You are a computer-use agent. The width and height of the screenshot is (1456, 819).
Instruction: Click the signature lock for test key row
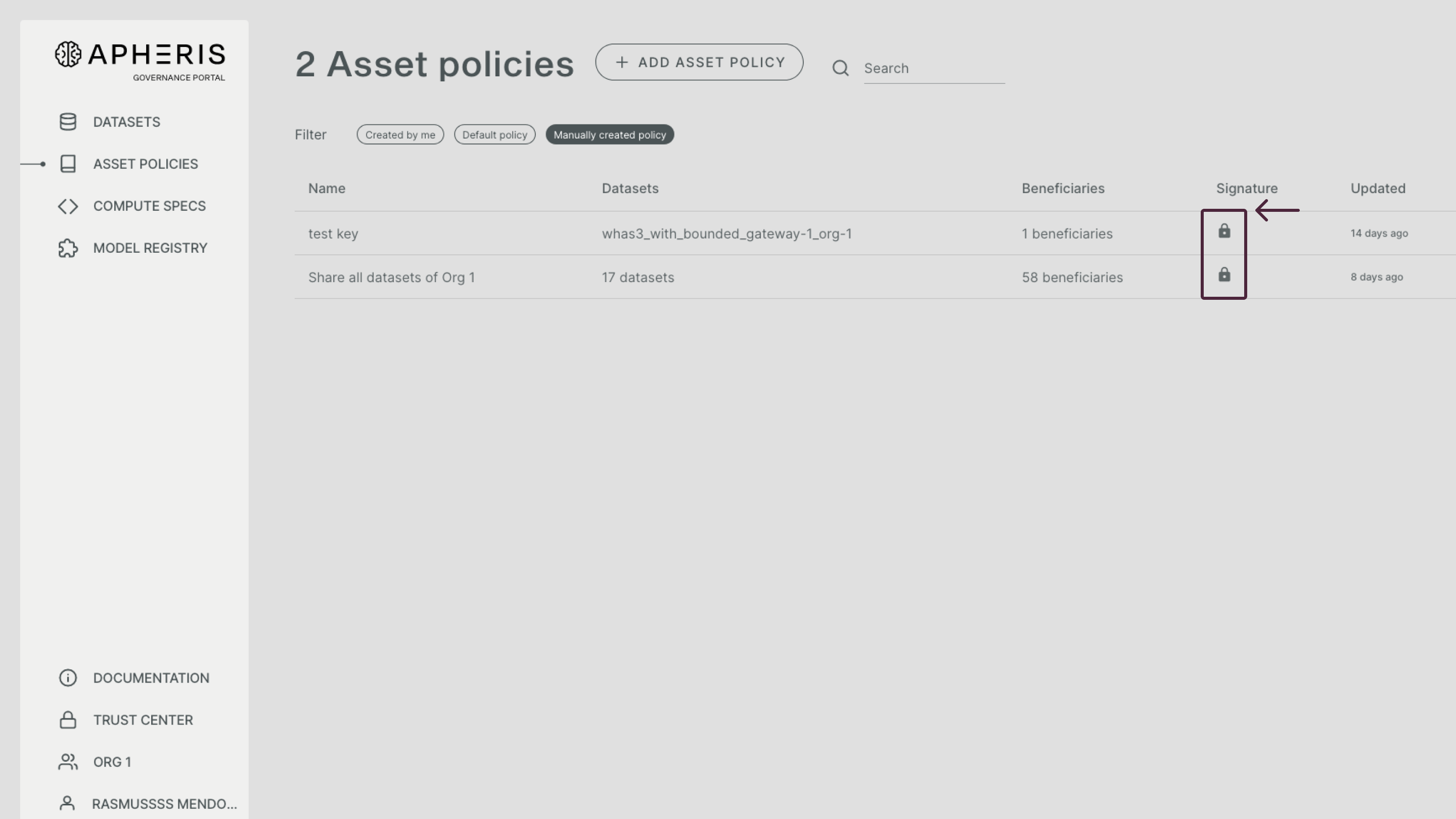pyautogui.click(x=1223, y=231)
